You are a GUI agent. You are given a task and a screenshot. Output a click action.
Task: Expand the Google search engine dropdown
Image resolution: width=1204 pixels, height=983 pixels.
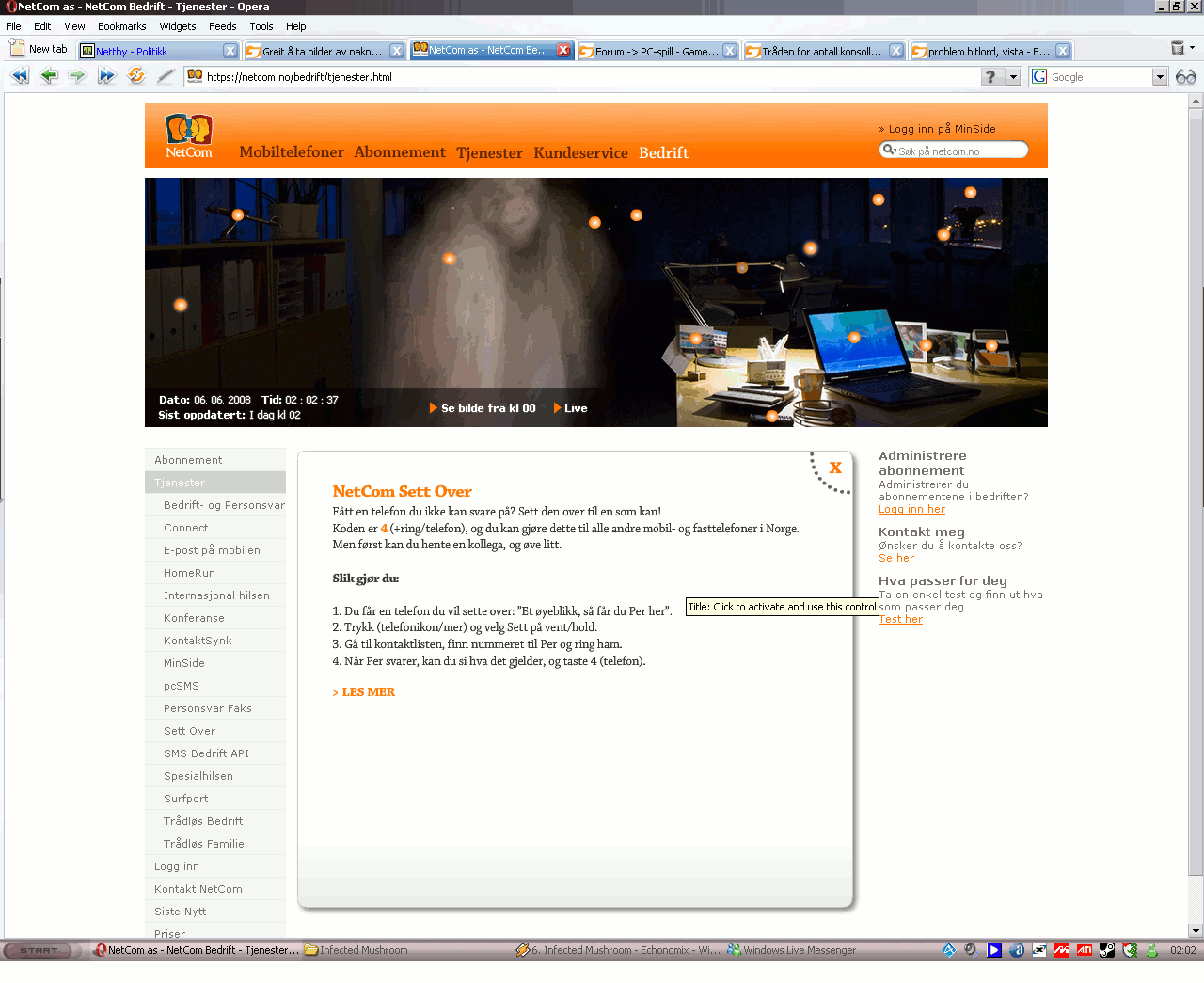pos(1160,77)
